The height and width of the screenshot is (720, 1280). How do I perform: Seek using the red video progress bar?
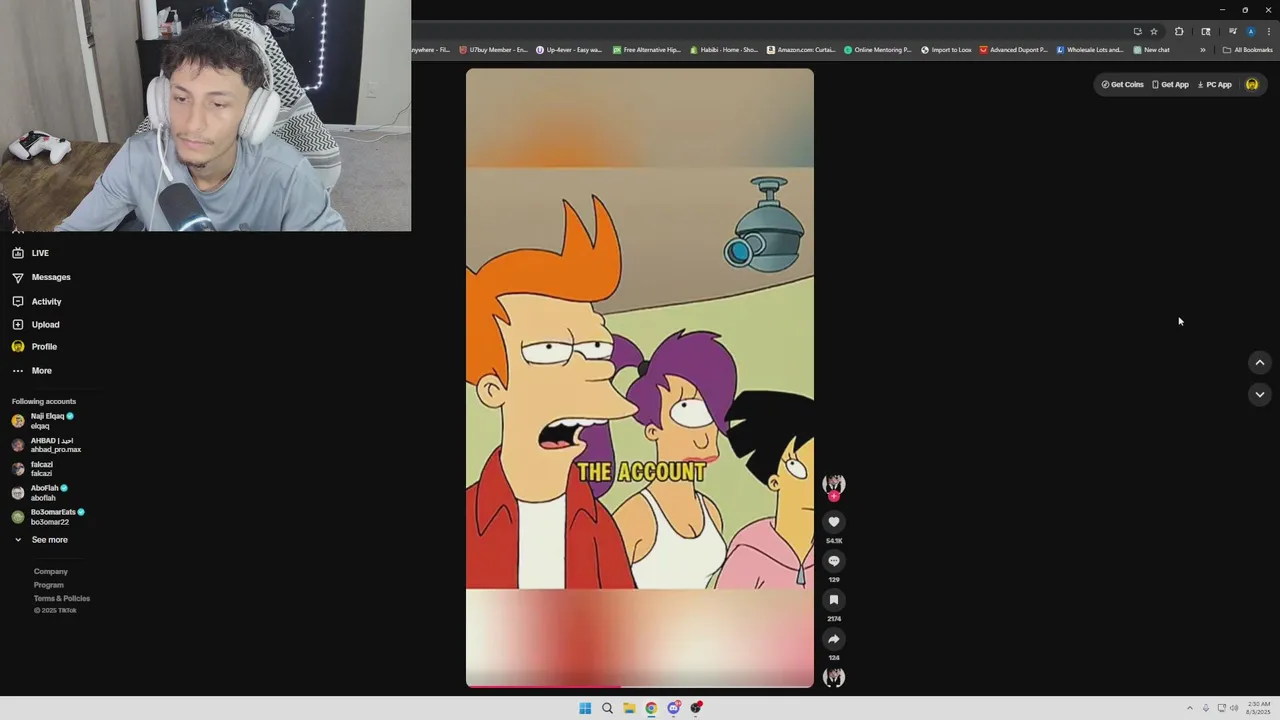pyautogui.click(x=640, y=686)
